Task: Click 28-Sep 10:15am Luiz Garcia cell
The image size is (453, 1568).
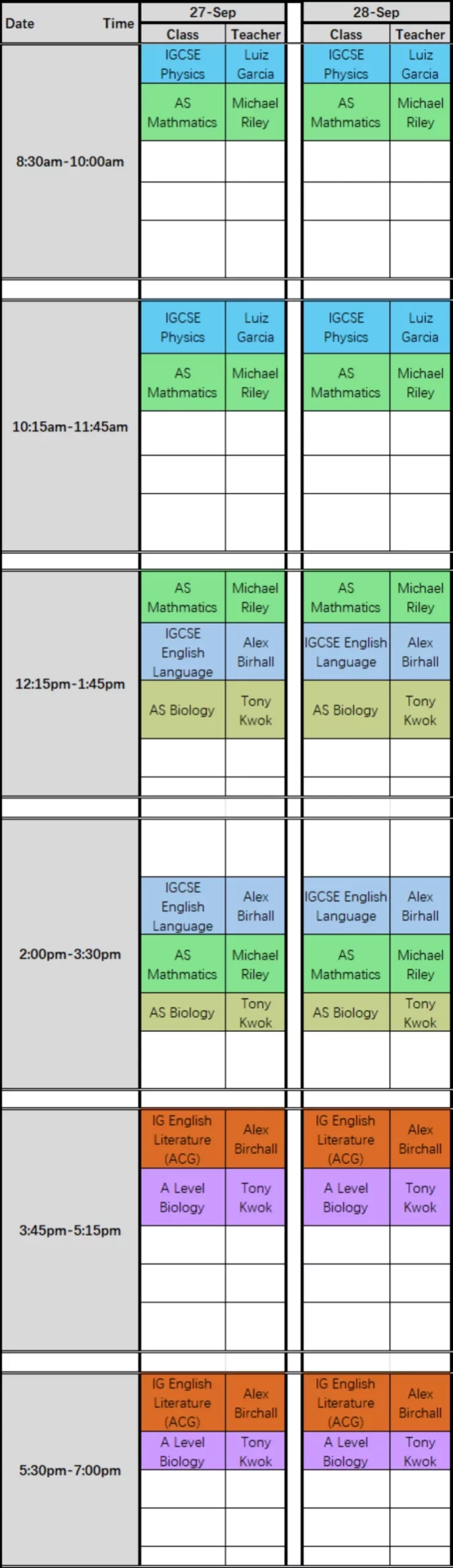Action: pyautogui.click(x=420, y=327)
